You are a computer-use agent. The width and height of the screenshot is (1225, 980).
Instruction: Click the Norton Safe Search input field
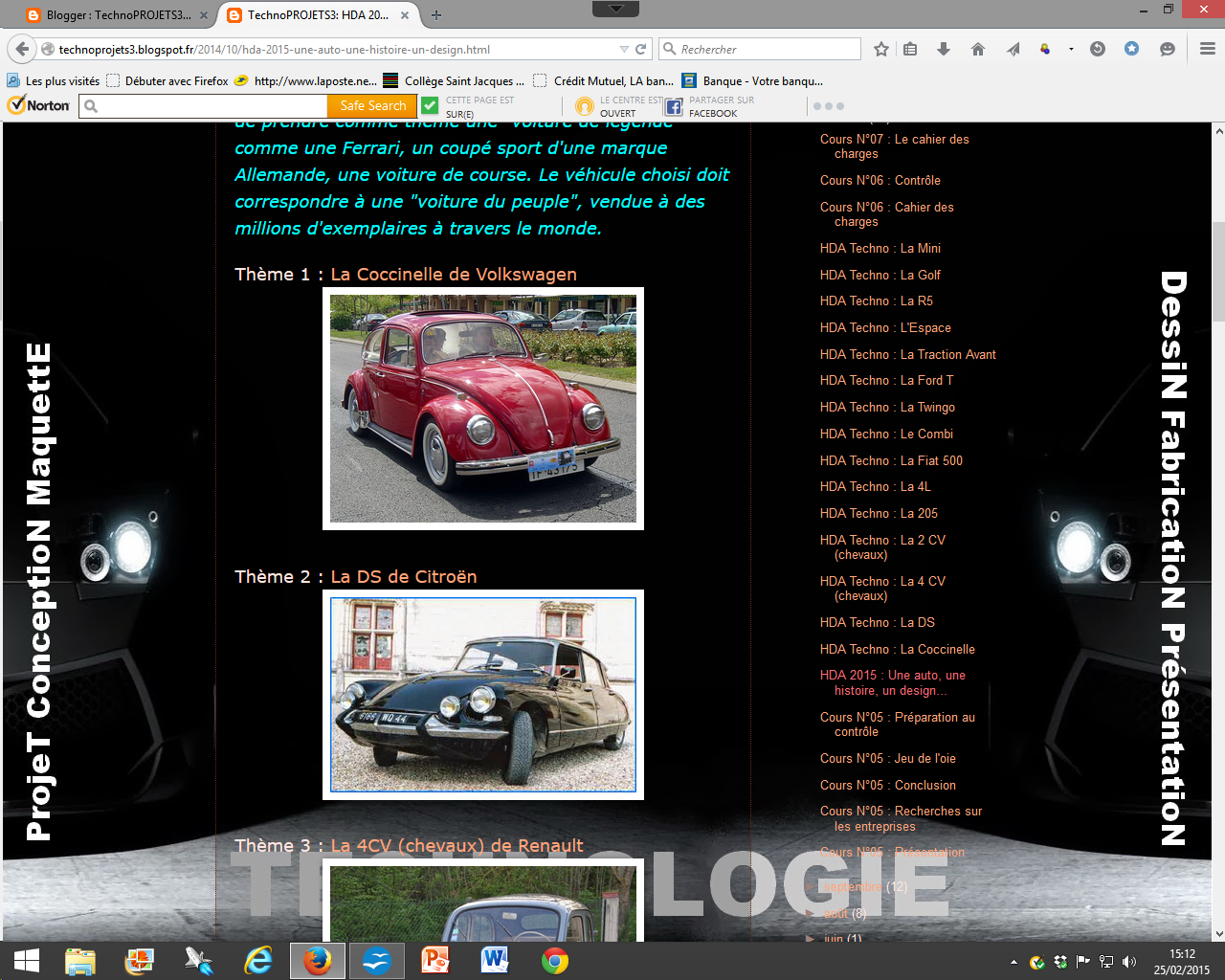[204, 106]
